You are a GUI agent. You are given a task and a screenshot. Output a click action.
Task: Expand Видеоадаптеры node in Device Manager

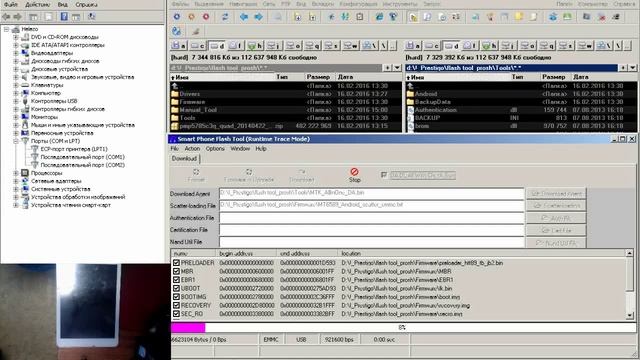[x=16, y=53]
